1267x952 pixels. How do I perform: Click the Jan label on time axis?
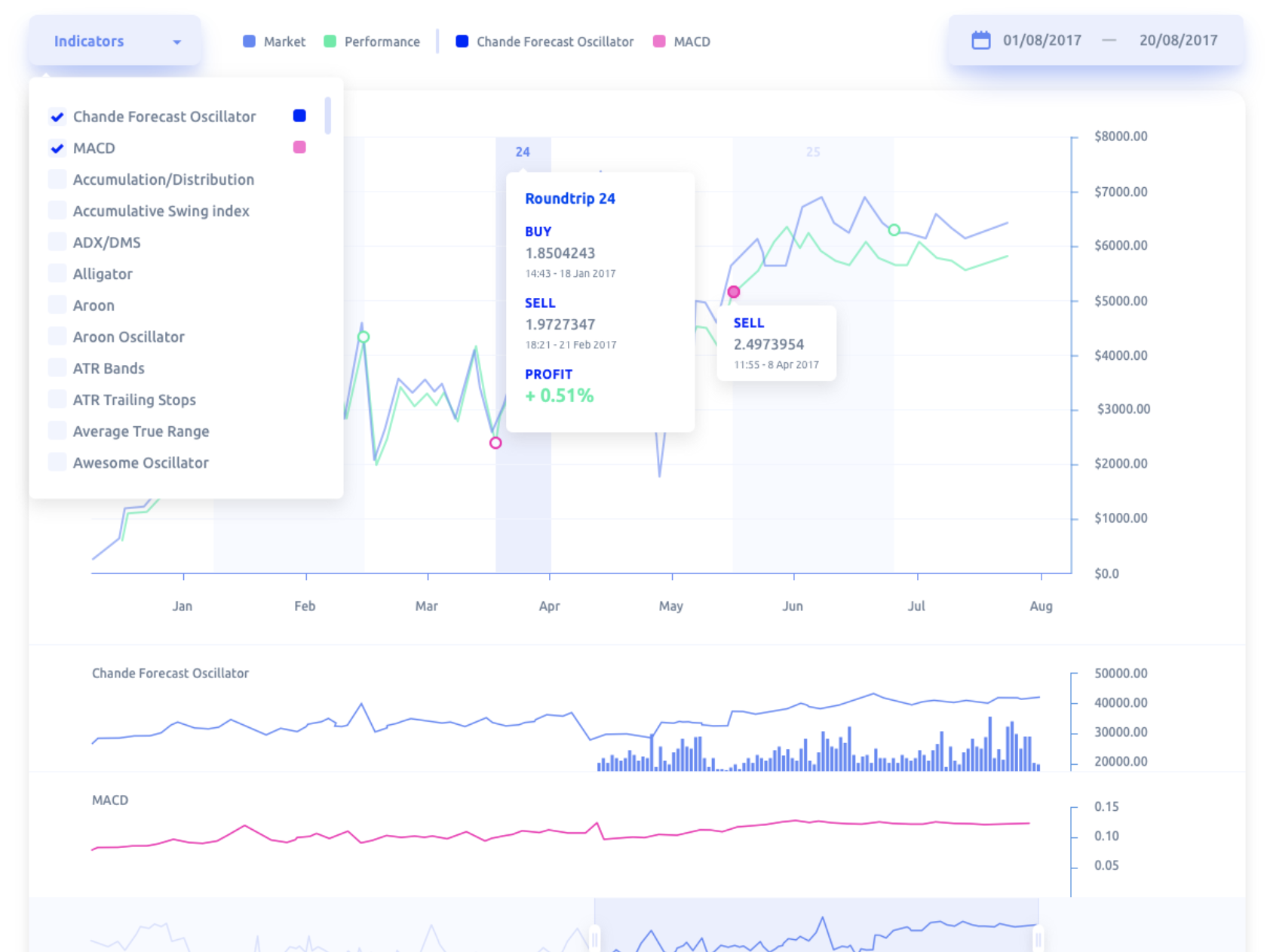(183, 606)
